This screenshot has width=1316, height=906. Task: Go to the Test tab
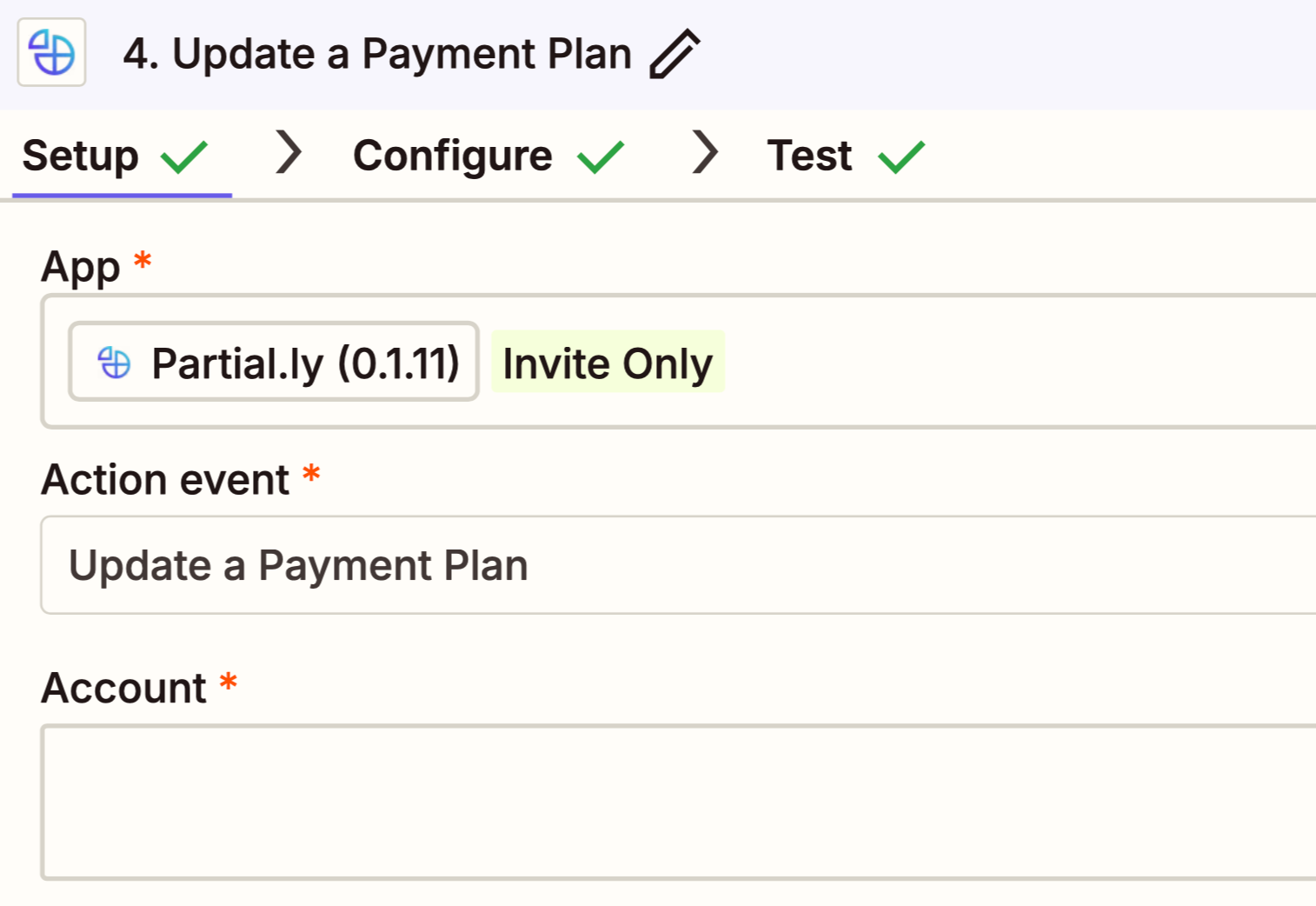coord(809,157)
